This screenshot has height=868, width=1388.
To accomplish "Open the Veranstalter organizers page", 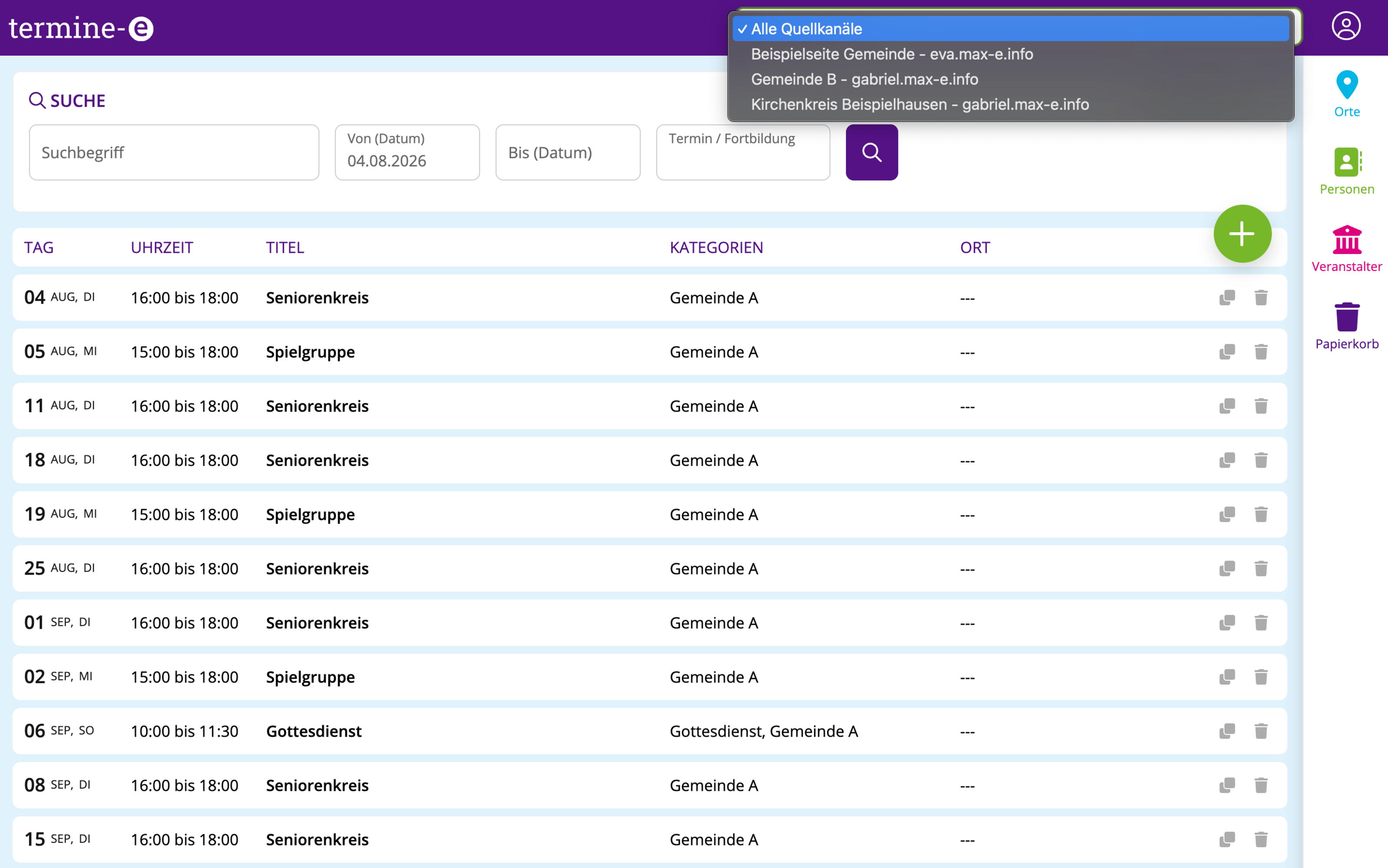I will tap(1347, 249).
